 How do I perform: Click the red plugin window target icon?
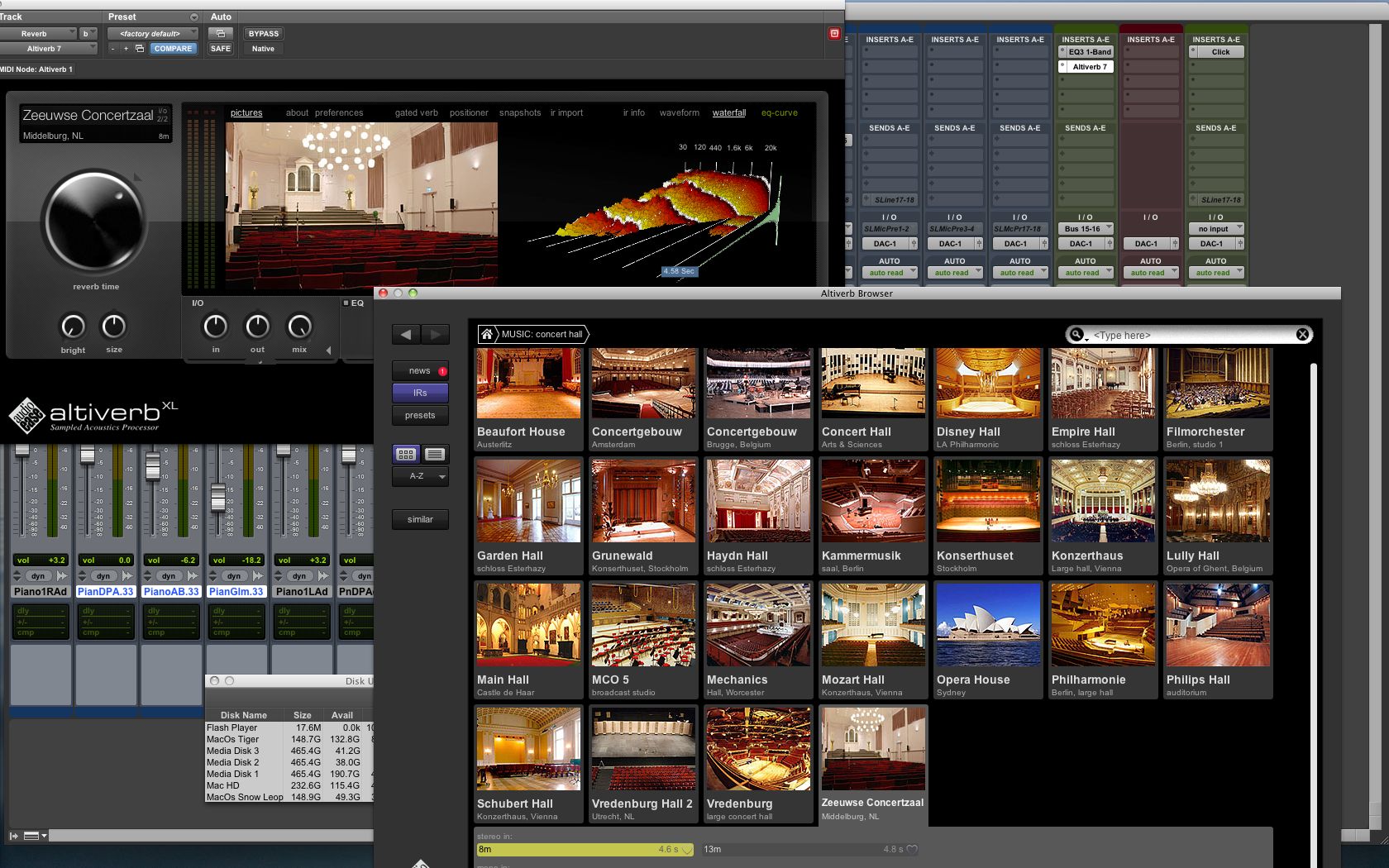834,34
